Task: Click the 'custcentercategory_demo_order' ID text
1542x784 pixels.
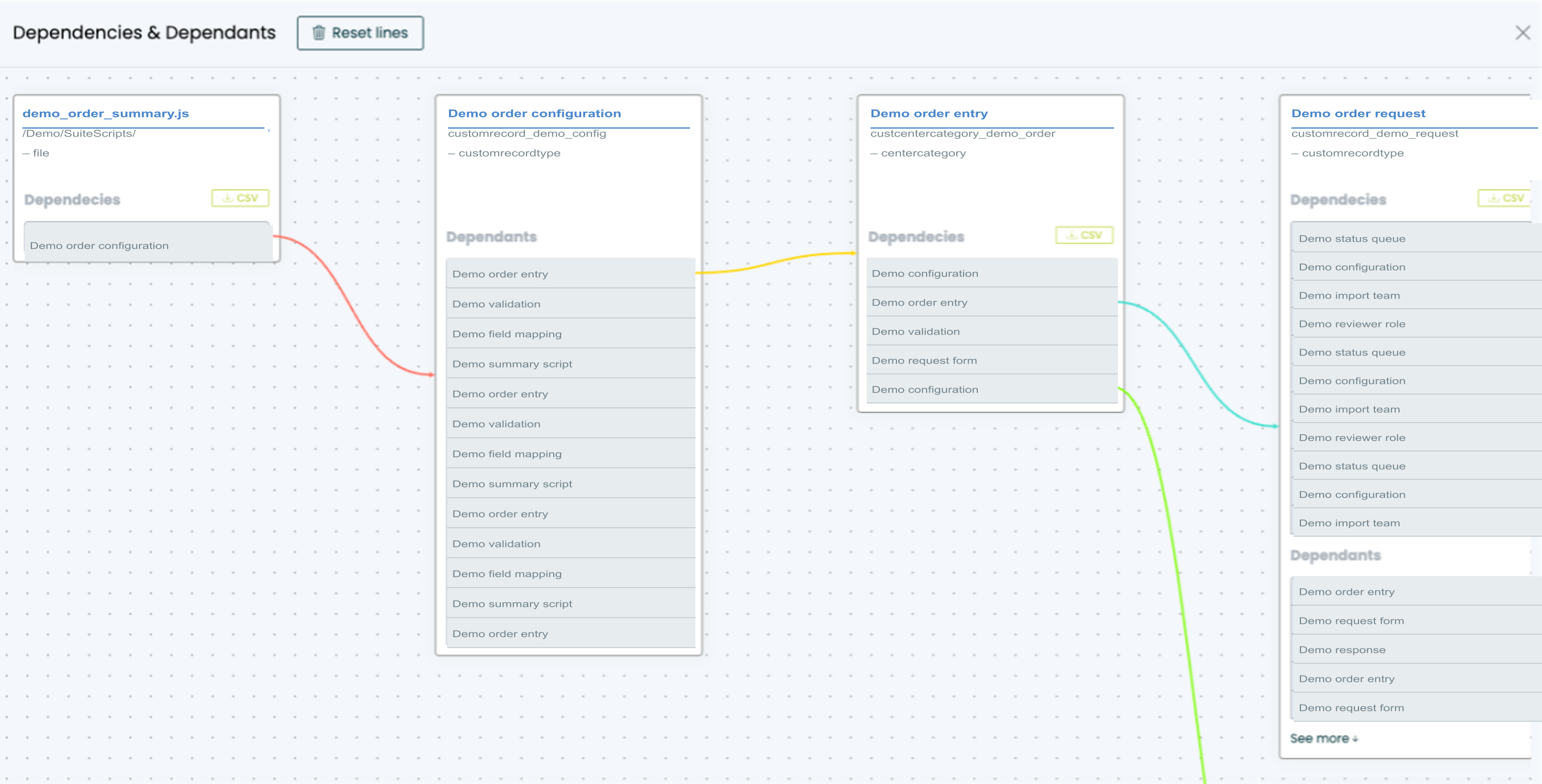Action: point(962,133)
